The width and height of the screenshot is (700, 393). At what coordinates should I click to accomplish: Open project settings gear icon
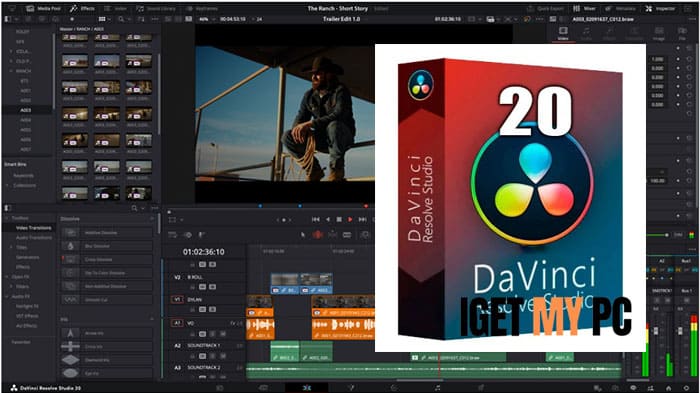[687, 388]
